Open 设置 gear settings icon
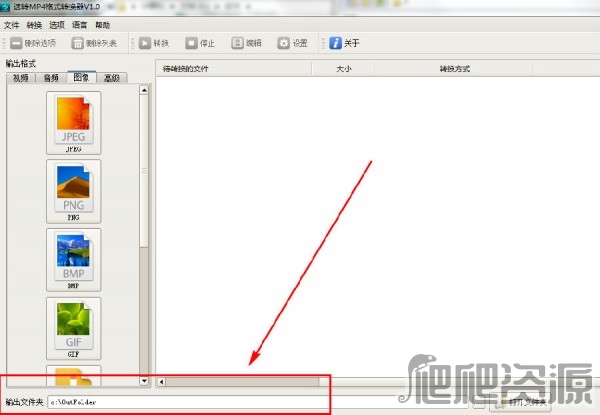This screenshot has height=415, width=600. (x=284, y=43)
